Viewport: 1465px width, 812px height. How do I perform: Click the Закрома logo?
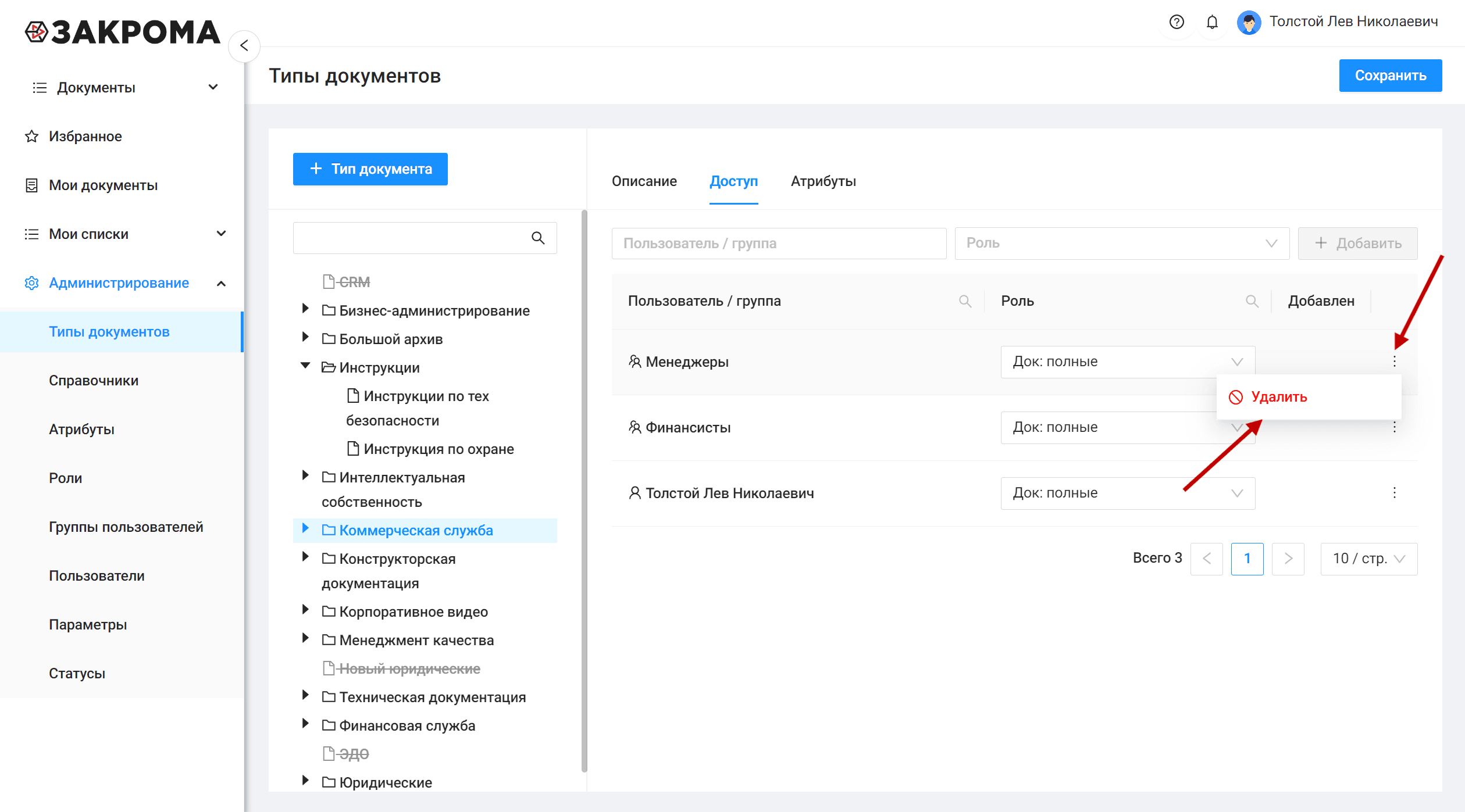coord(123,33)
